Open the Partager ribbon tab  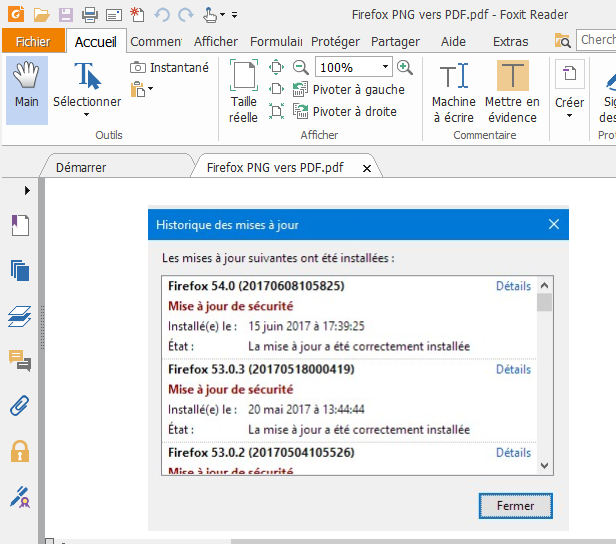[395, 42]
